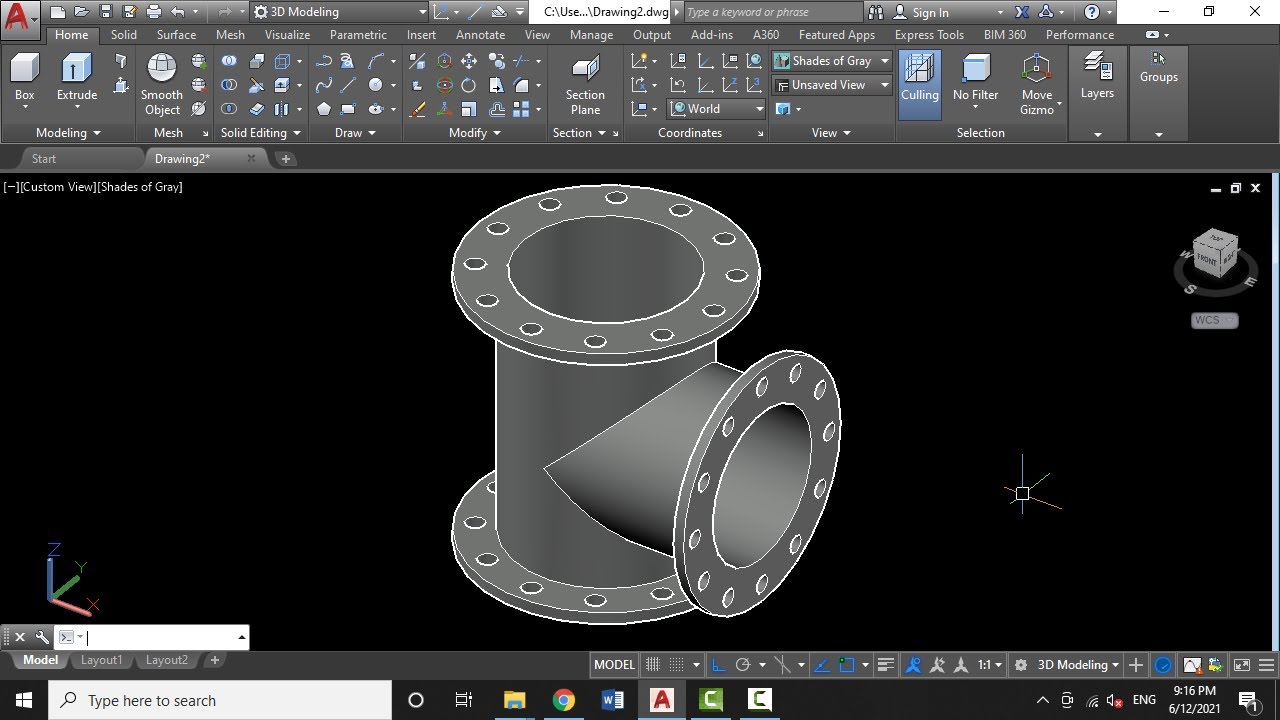
Task: Open the Unsaved View dropdown
Action: coord(832,85)
